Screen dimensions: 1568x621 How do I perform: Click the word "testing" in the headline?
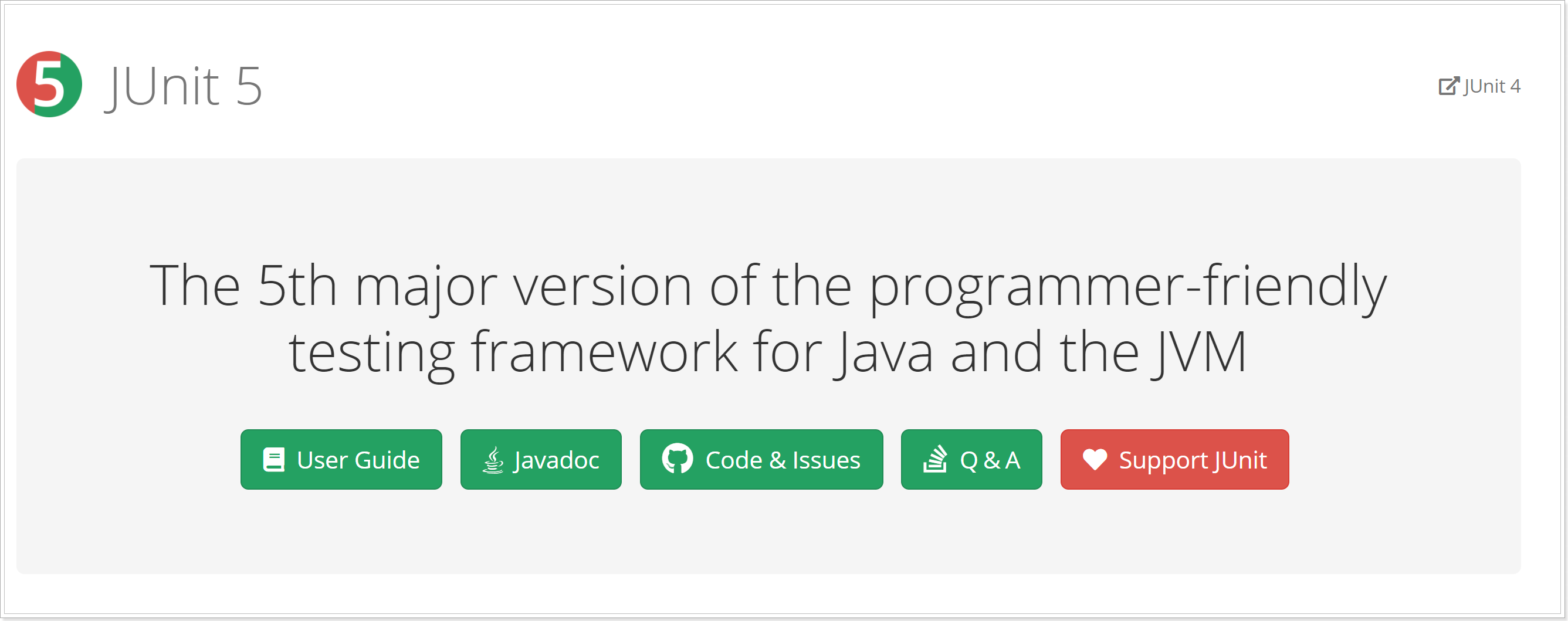tap(371, 354)
